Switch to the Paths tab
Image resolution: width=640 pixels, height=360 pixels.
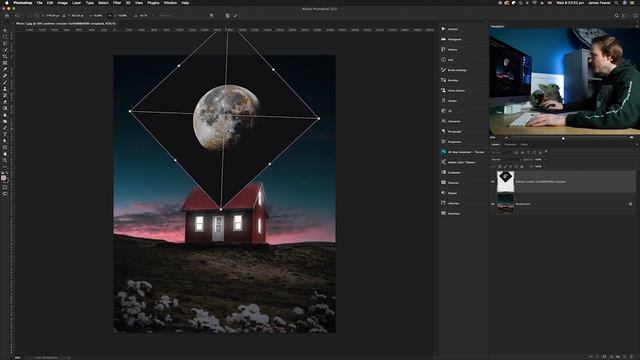click(x=524, y=144)
